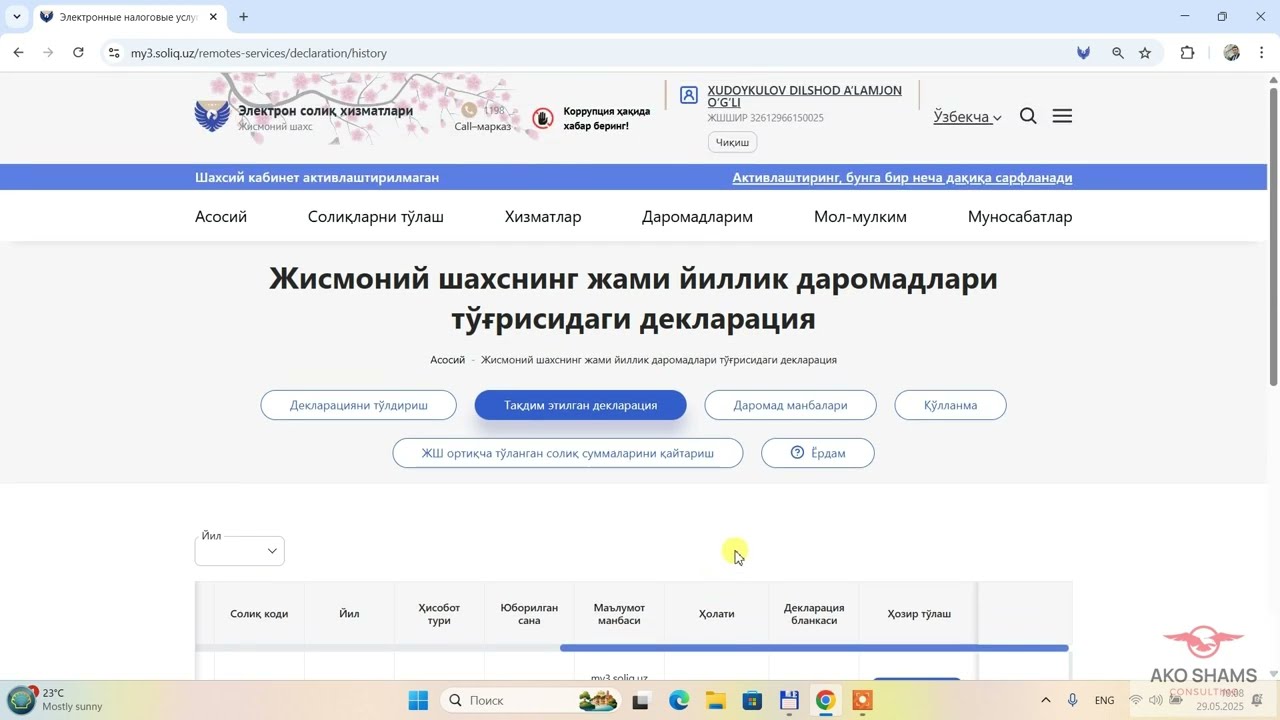Open Task View on taskbar
Image resolution: width=1280 pixels, height=720 pixels.
(640, 701)
